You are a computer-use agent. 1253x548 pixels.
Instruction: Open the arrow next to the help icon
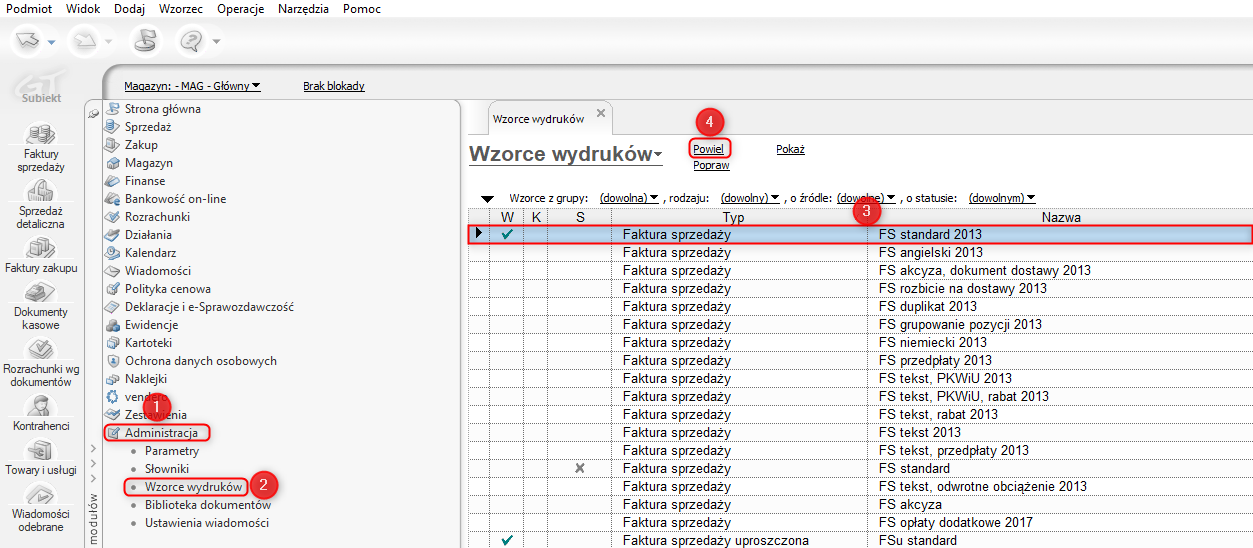(x=216, y=41)
